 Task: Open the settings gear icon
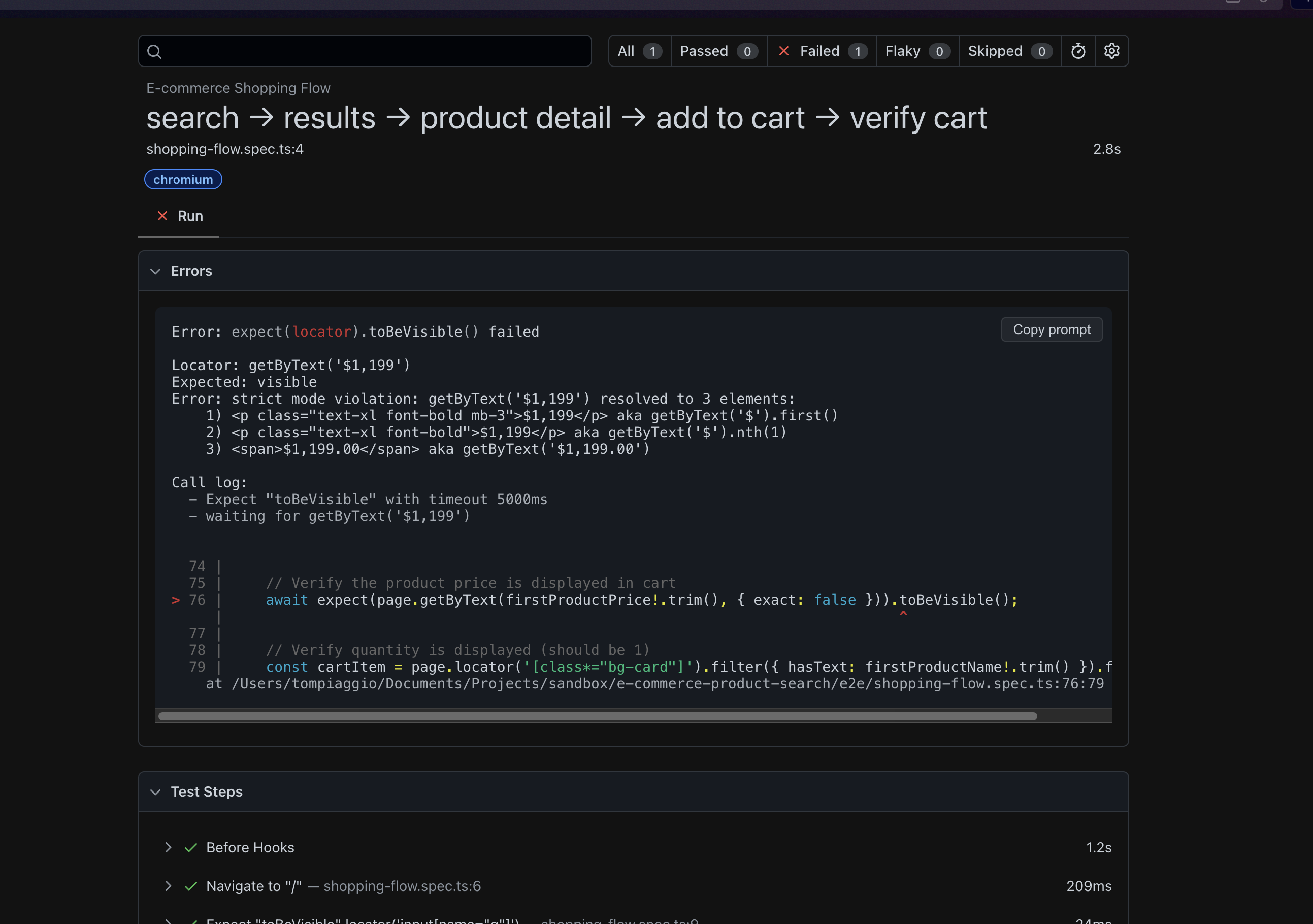1111,51
